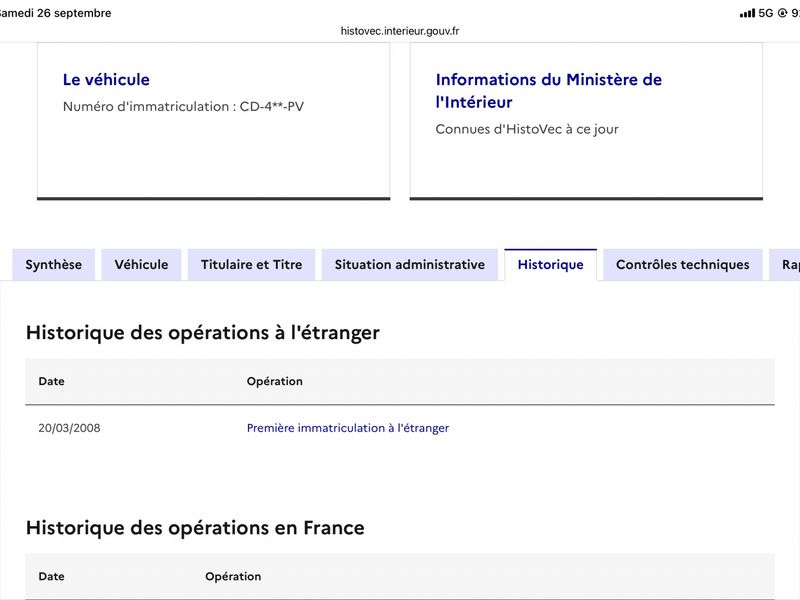Click the Date column header in étranger table
This screenshot has width=800, height=600.
point(52,381)
